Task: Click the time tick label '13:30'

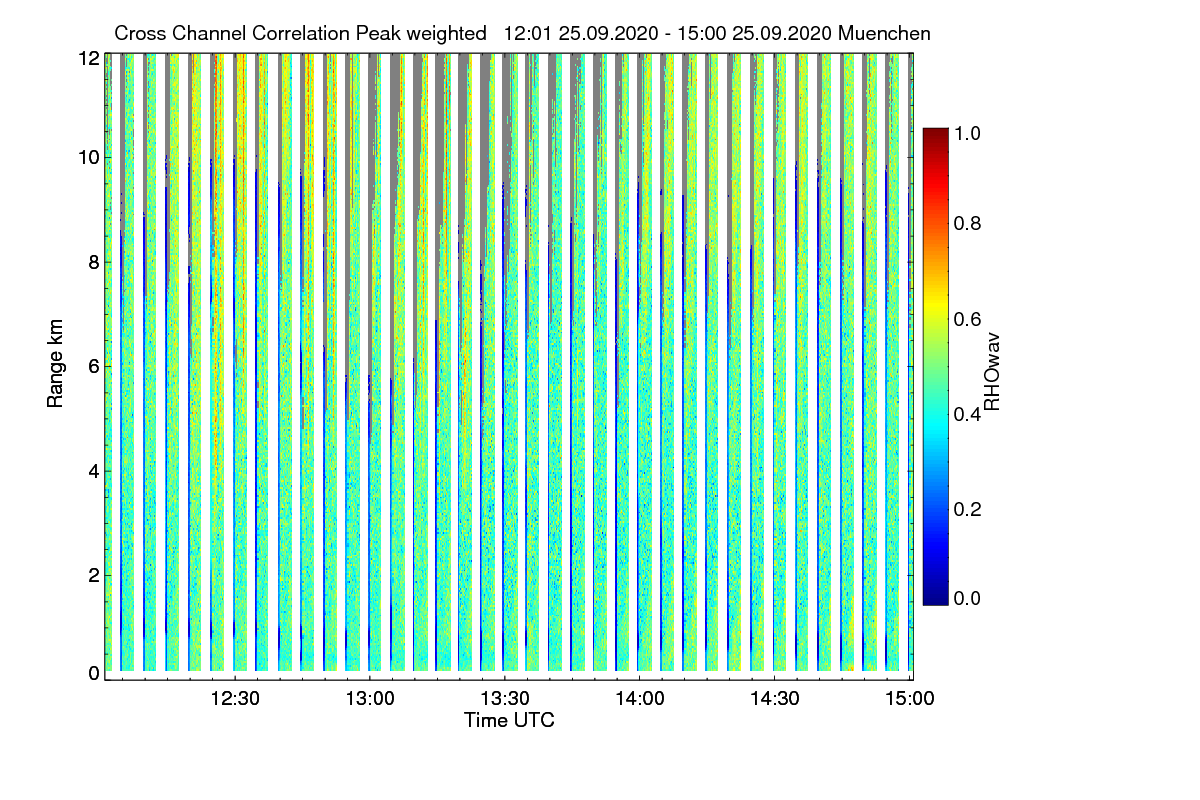Action: coord(505,699)
